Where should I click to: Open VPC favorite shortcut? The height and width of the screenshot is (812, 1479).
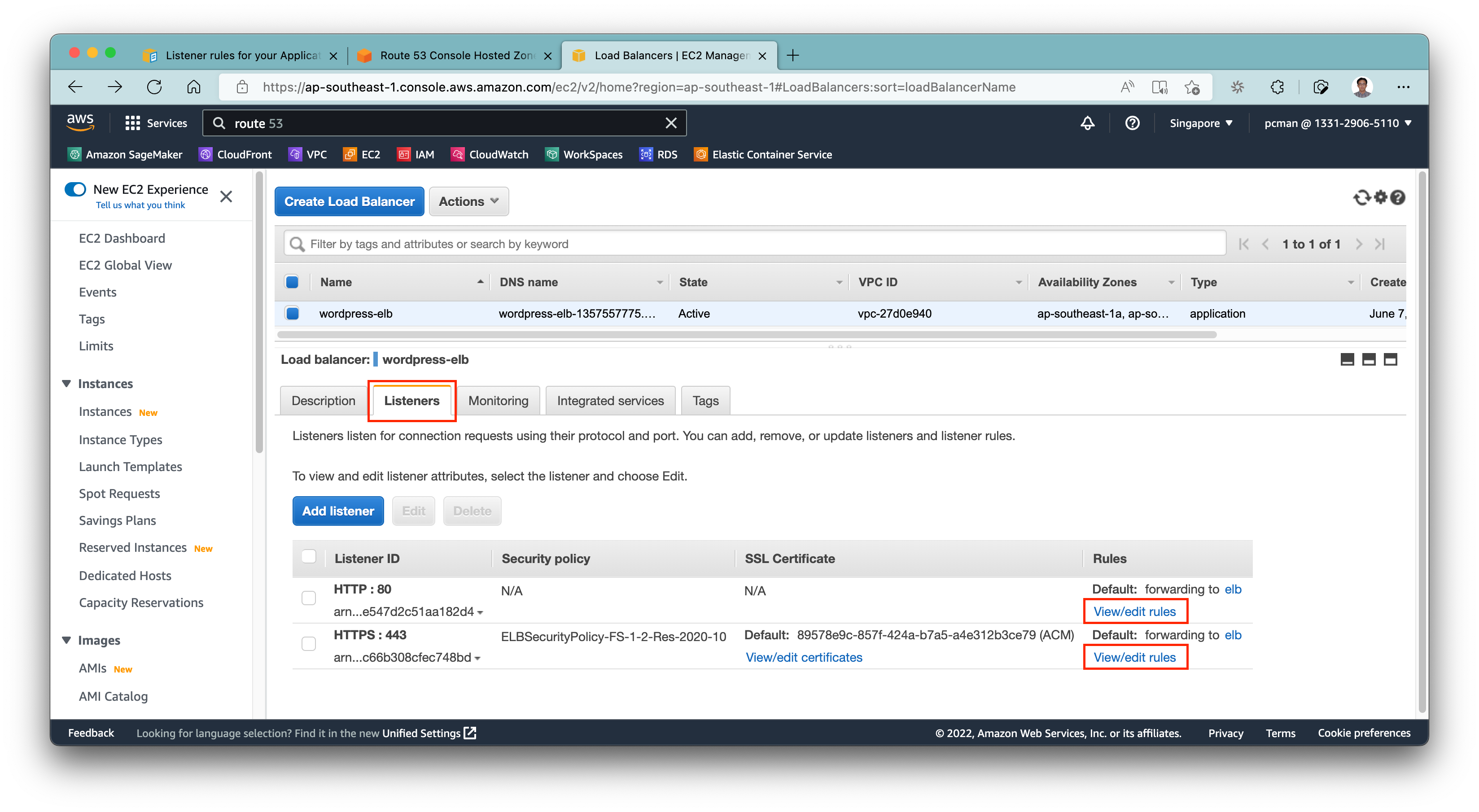[308, 154]
